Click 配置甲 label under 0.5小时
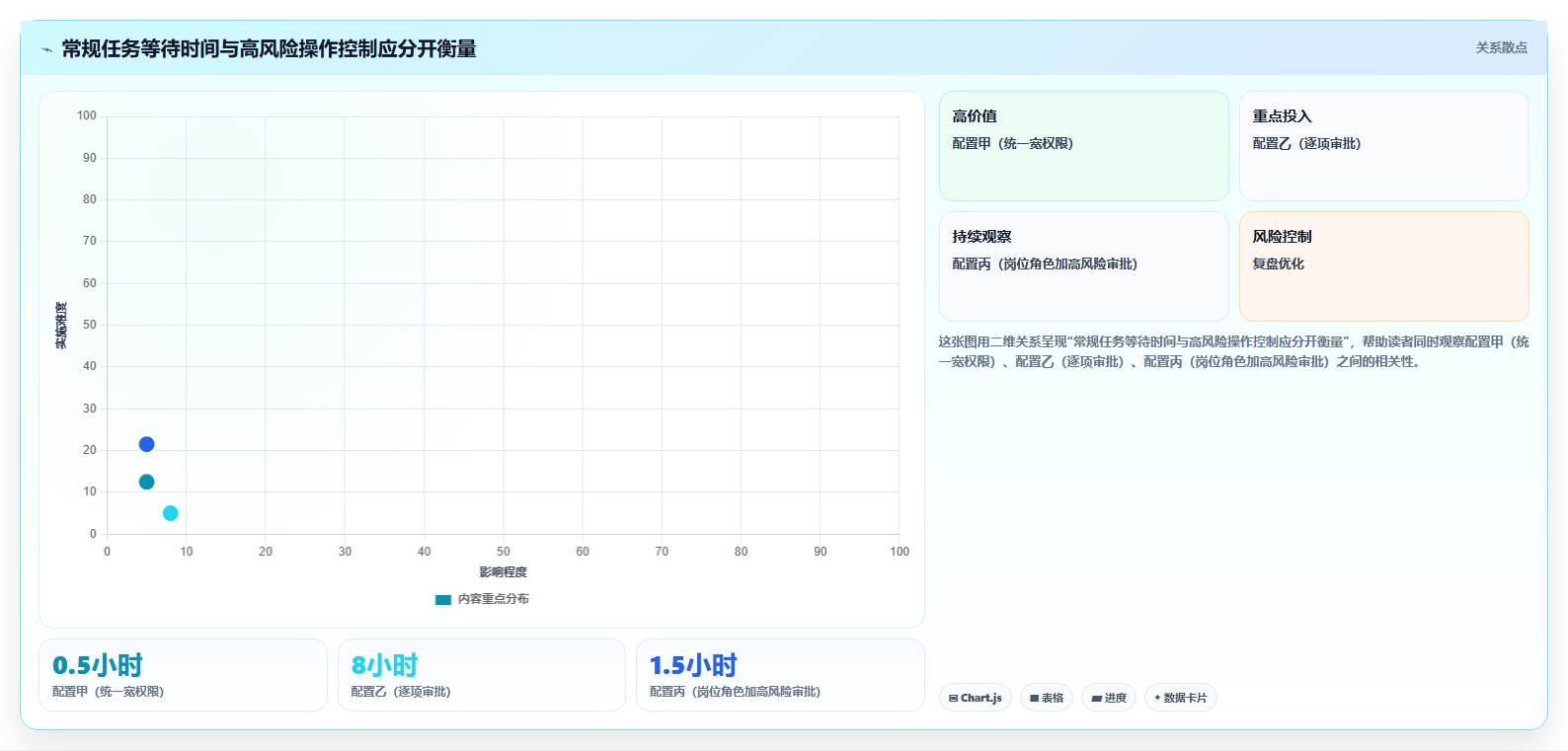The height and width of the screenshot is (751, 1568). tap(108, 692)
